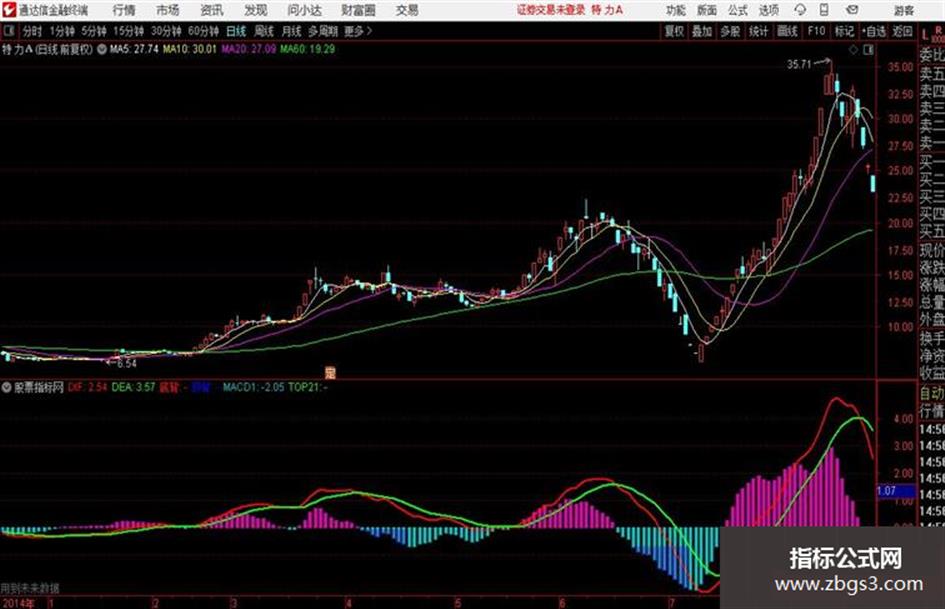Screen dimensions: 945x609
Task: Open the 资讯 menu
Action: tap(212, 10)
